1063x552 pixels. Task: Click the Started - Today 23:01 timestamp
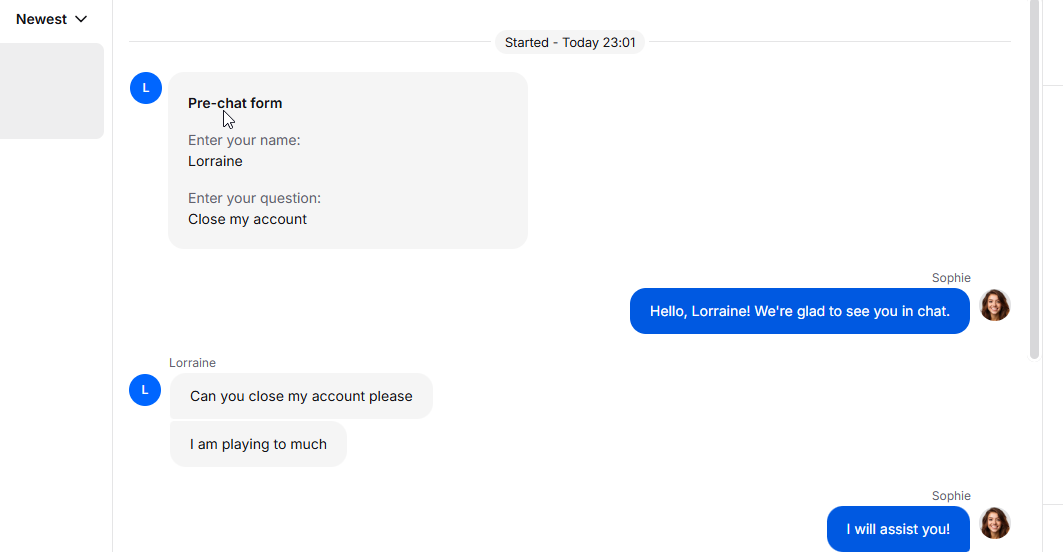click(570, 42)
